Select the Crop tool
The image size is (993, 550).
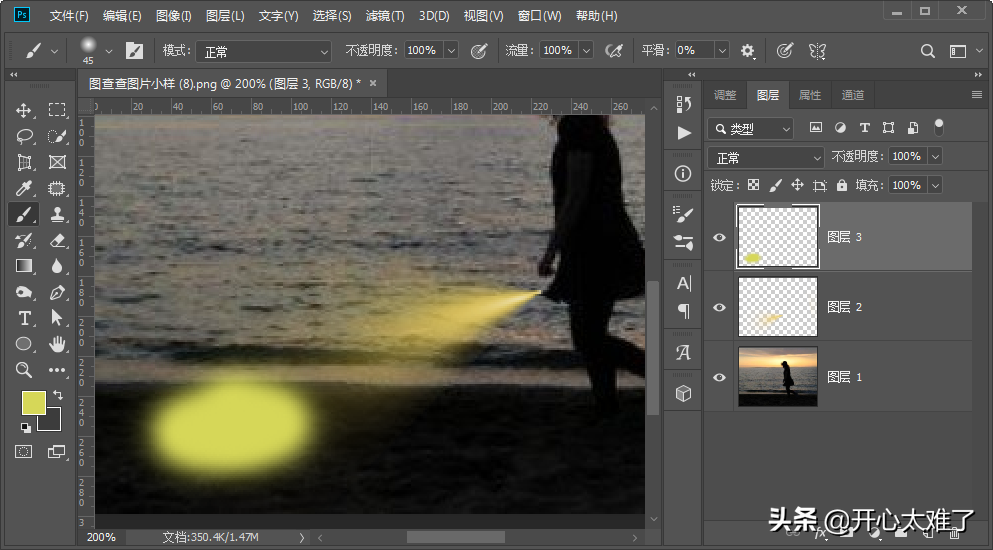coord(24,162)
